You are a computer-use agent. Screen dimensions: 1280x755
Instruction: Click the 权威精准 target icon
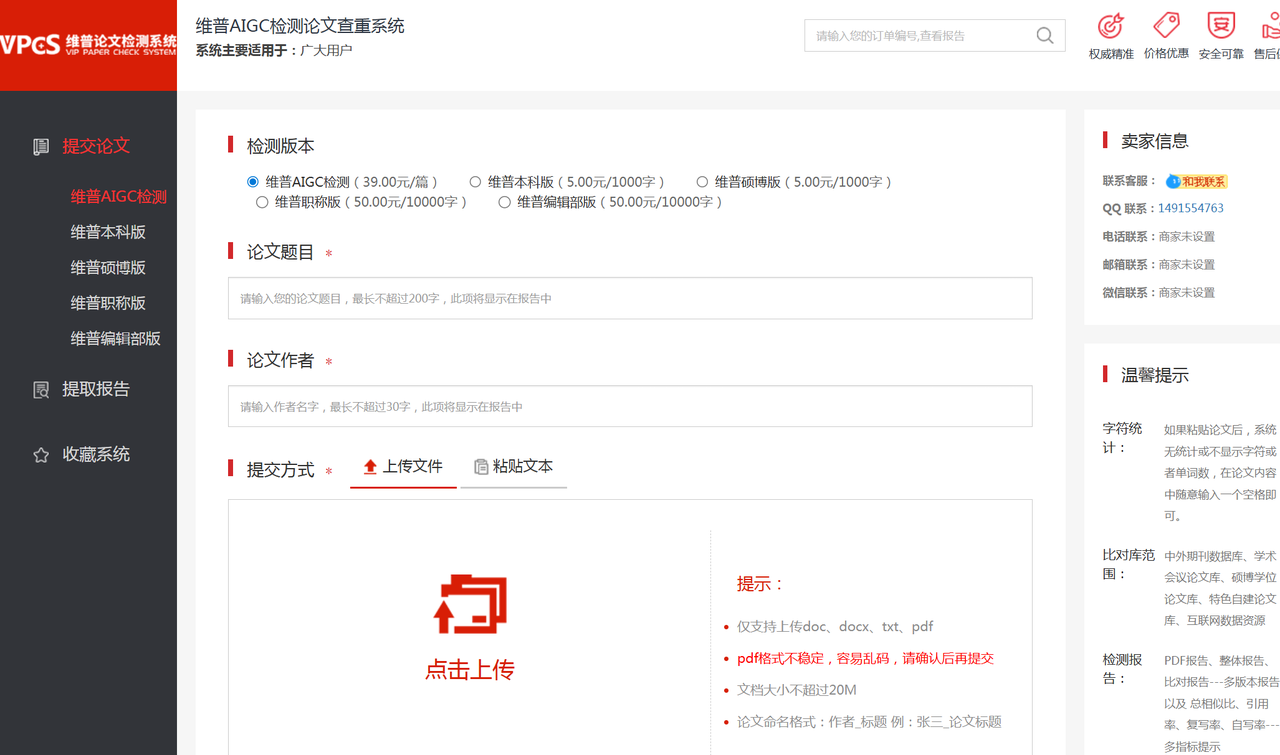point(1110,25)
